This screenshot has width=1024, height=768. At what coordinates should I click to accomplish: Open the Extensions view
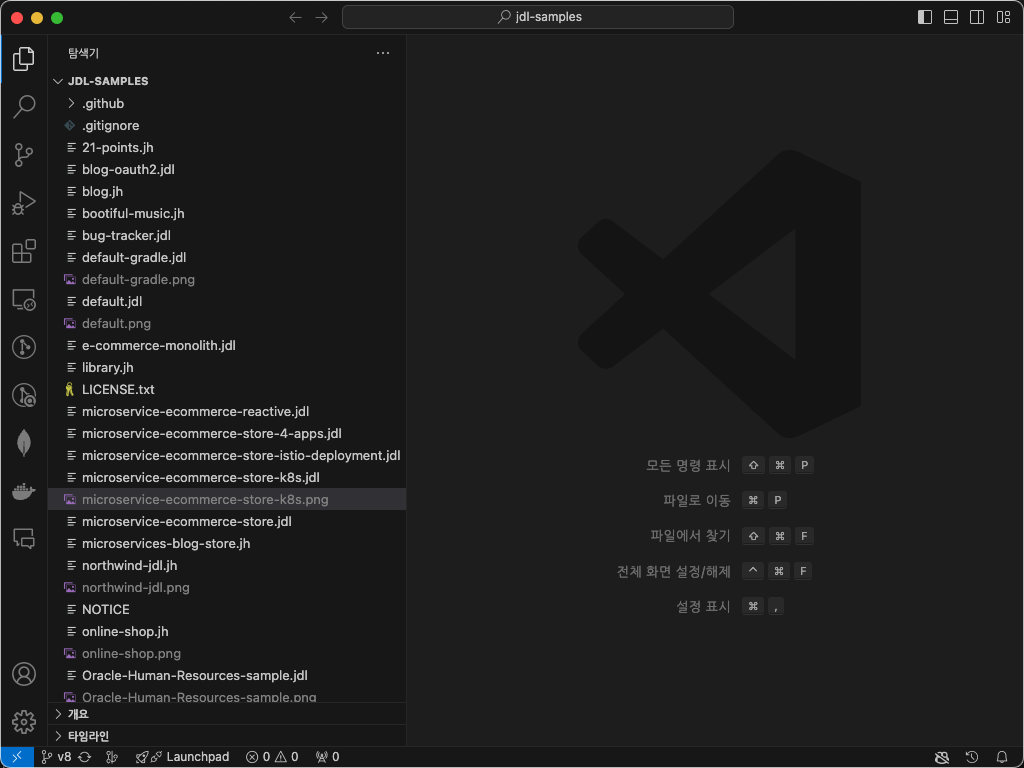[x=24, y=251]
